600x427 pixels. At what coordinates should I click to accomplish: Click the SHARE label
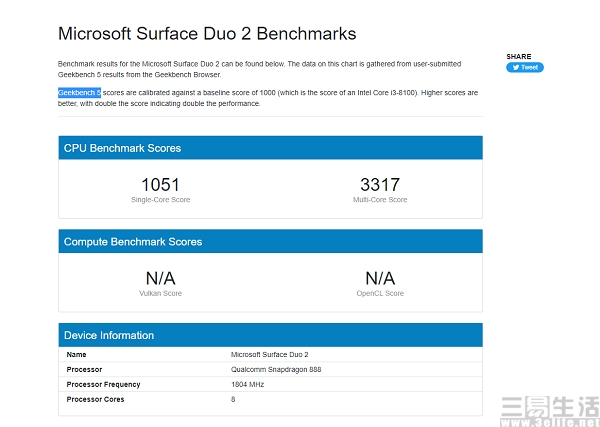point(518,57)
